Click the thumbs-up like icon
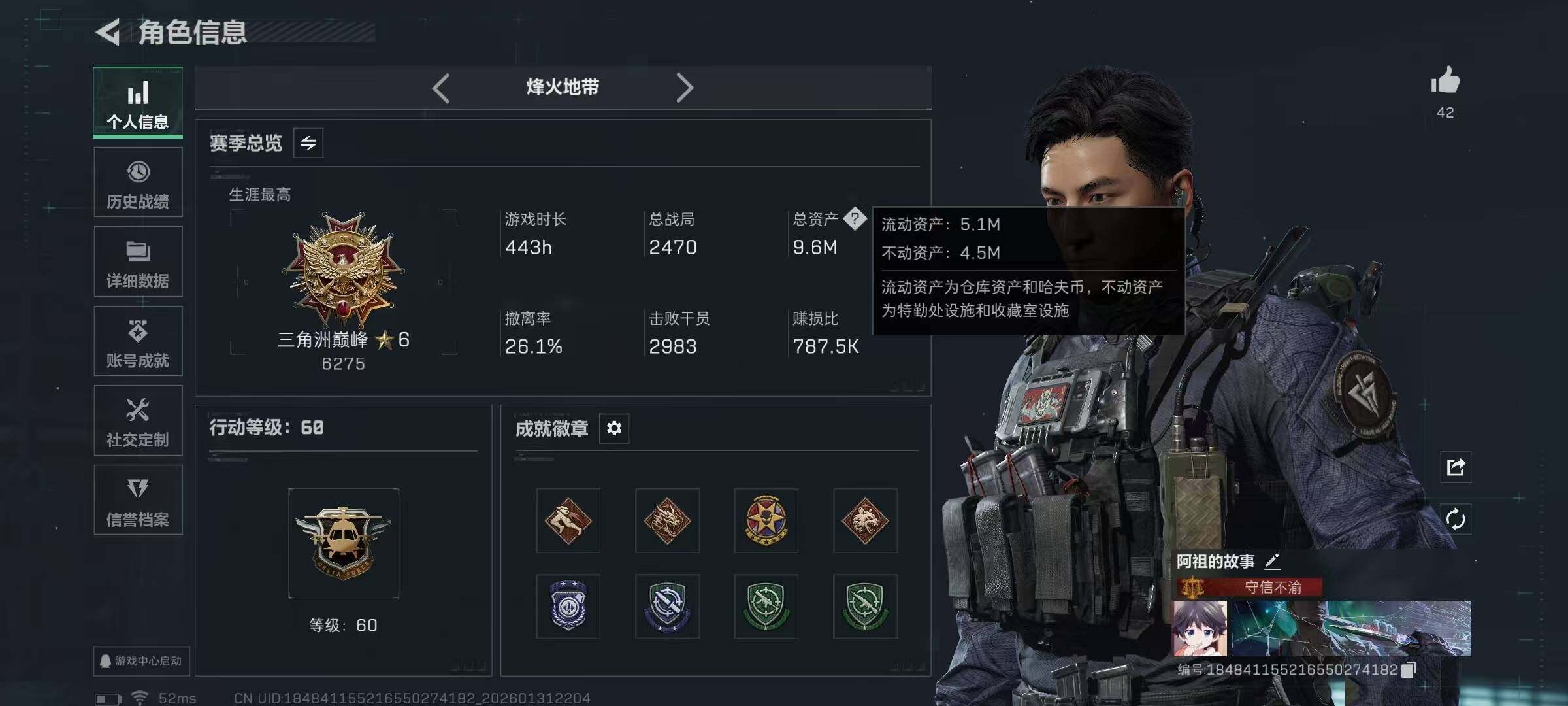1568x706 pixels. point(1445,81)
